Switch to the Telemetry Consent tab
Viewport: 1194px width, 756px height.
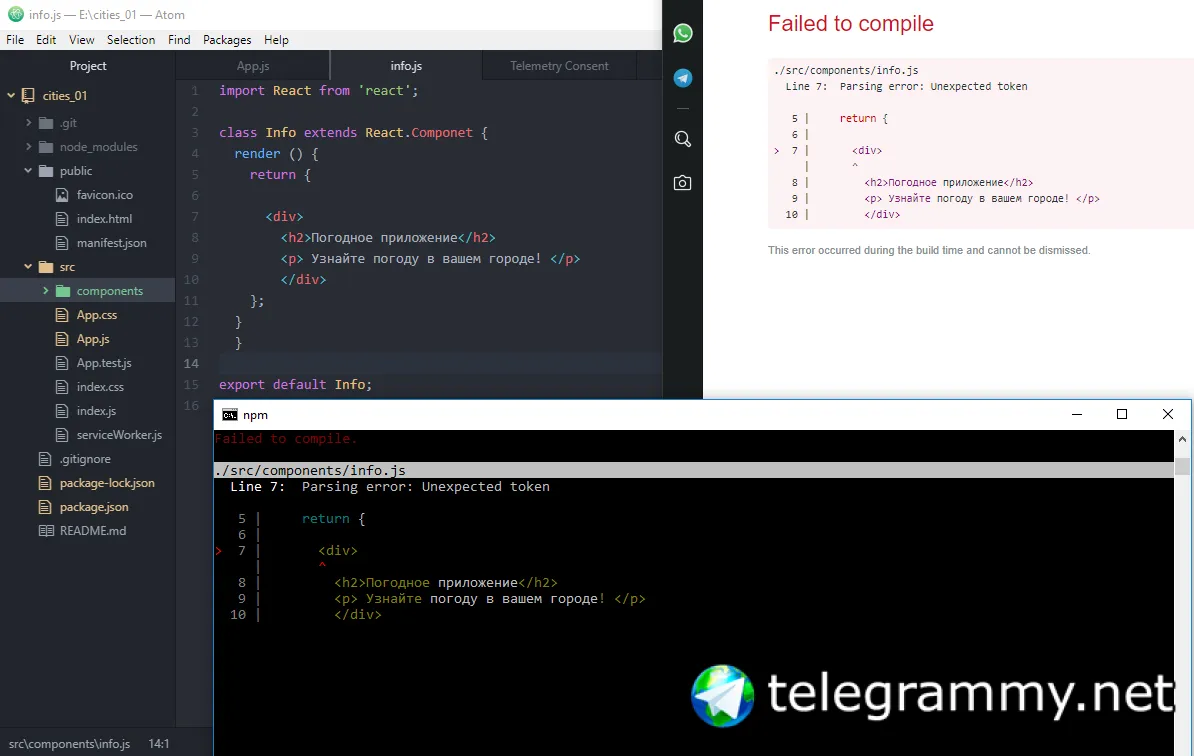click(x=559, y=65)
